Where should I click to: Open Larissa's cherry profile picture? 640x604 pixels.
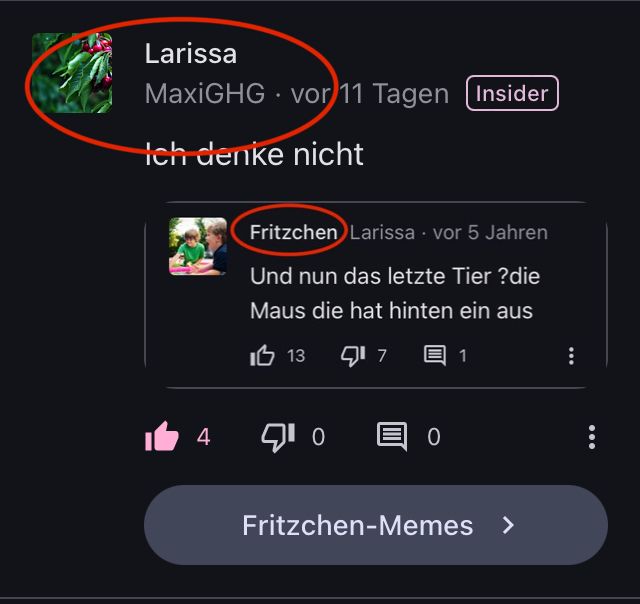click(72, 73)
